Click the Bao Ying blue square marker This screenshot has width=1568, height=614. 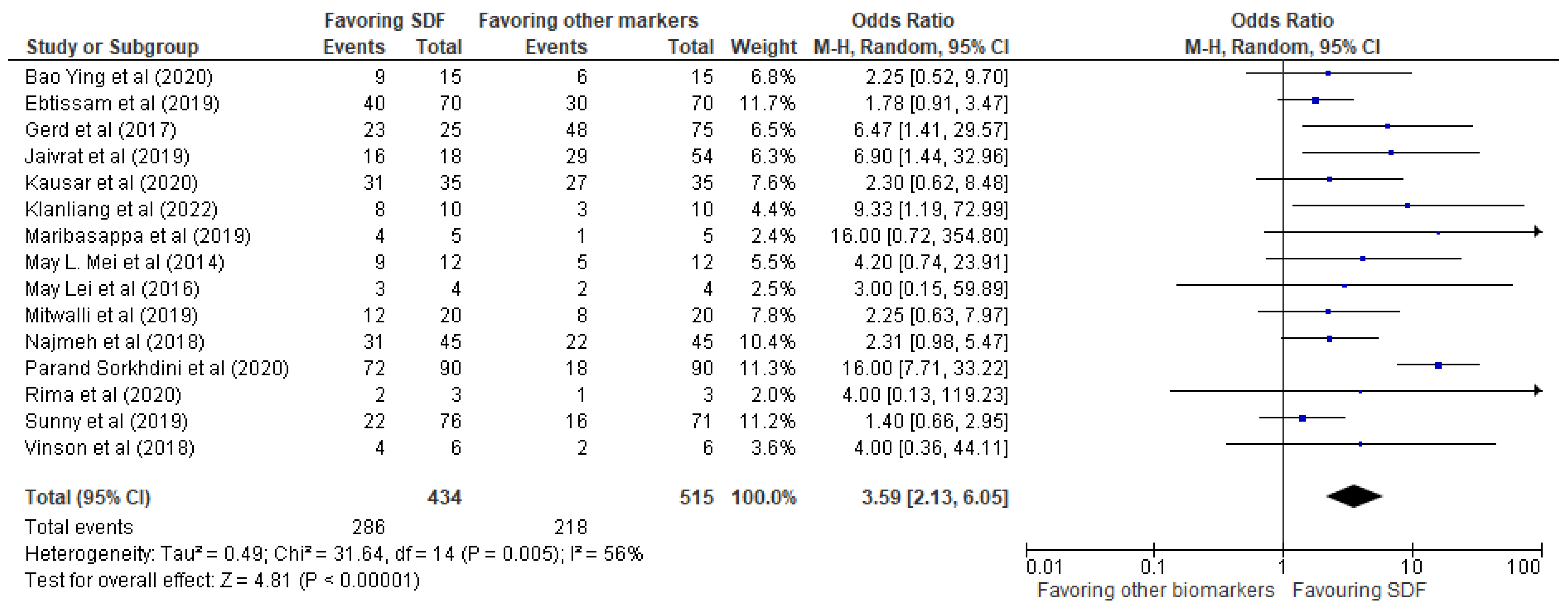pos(1328,73)
